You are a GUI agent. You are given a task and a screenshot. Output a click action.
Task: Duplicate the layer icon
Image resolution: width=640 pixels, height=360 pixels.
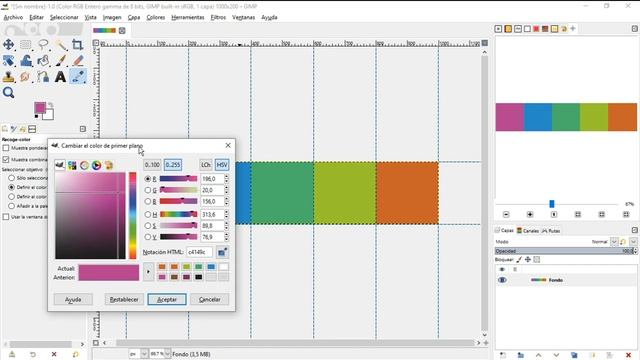[574, 355]
